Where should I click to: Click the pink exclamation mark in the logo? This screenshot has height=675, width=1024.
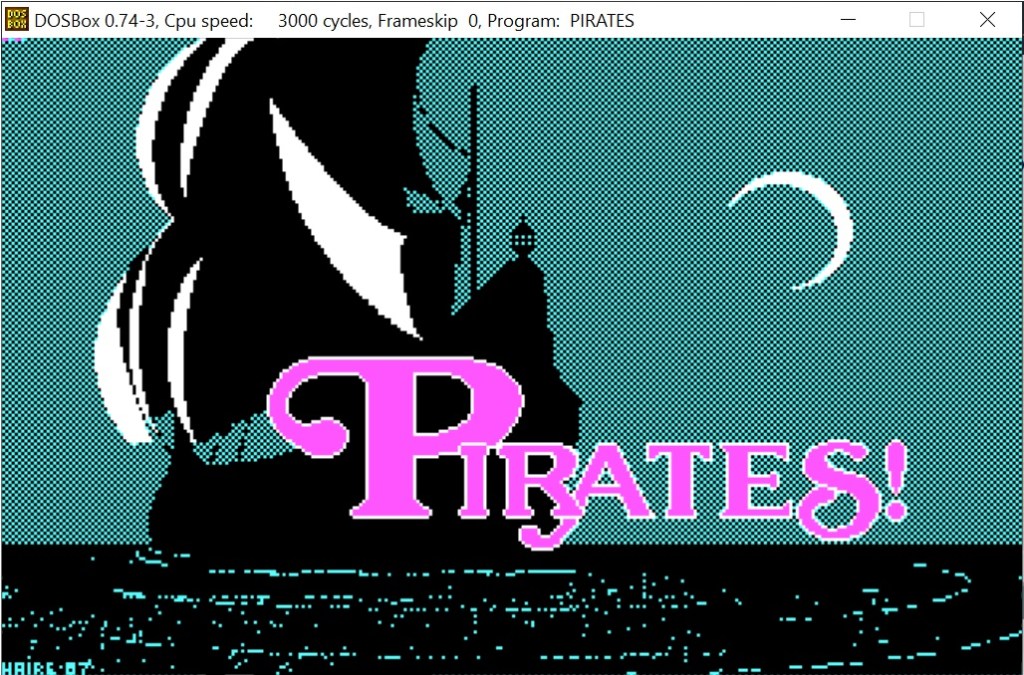pos(895,480)
